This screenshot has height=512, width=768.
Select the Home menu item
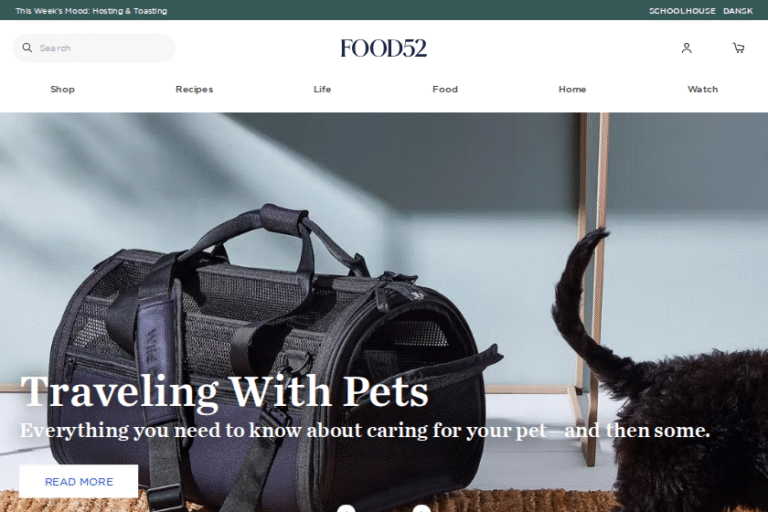pos(572,89)
